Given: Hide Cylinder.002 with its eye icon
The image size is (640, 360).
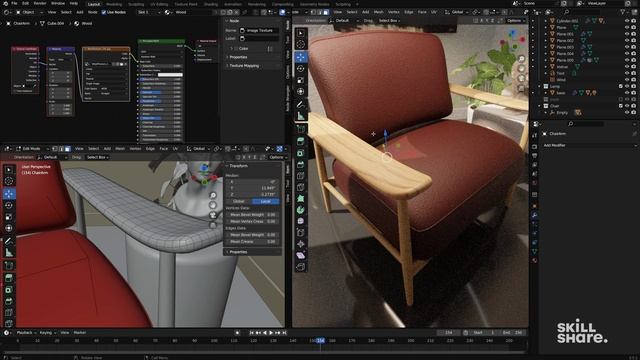Looking at the screenshot, I should tap(627, 21).
